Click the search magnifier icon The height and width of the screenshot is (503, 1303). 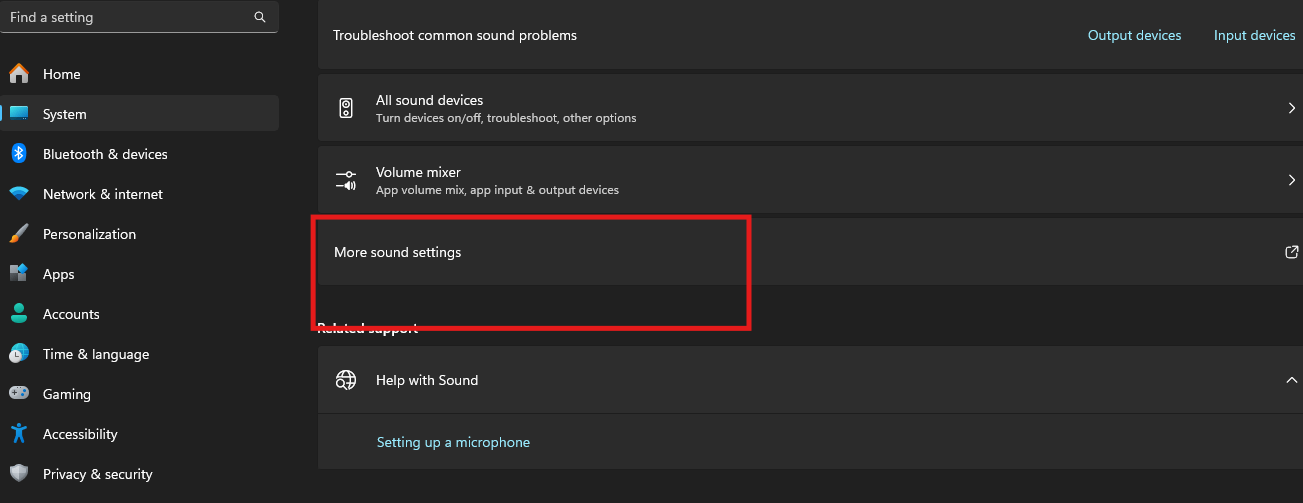click(260, 17)
